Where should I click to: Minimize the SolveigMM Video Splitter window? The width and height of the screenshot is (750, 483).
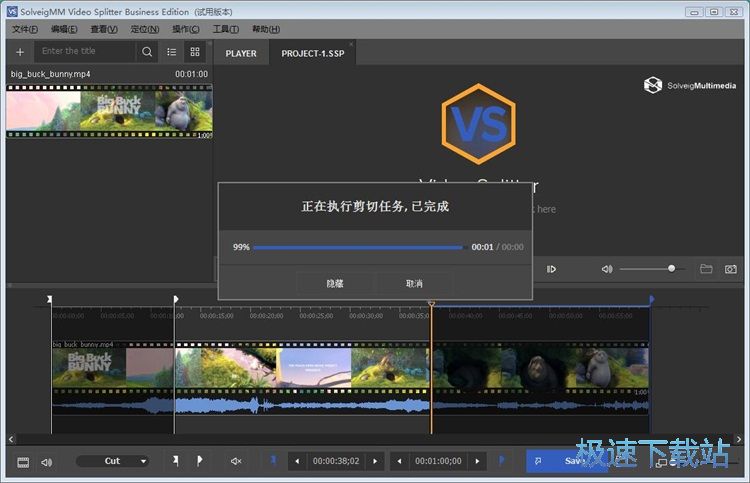(x=694, y=11)
